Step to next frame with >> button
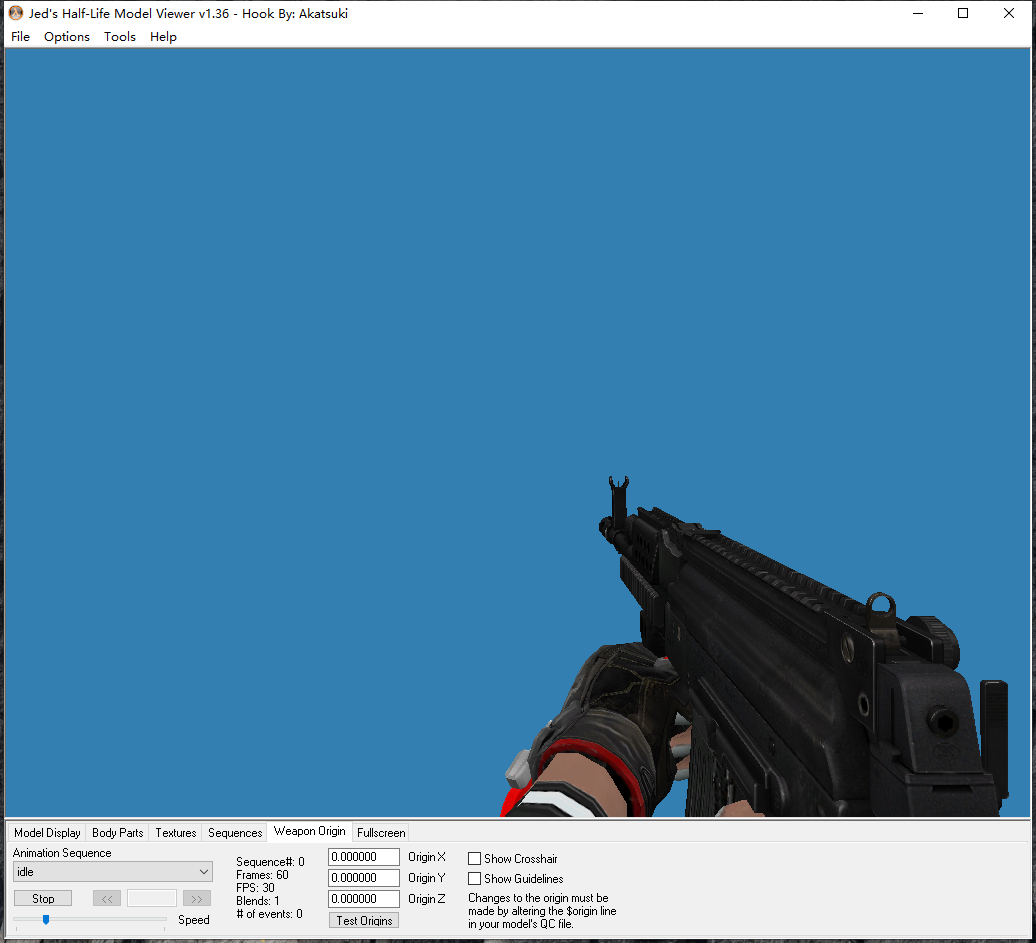 [x=197, y=899]
